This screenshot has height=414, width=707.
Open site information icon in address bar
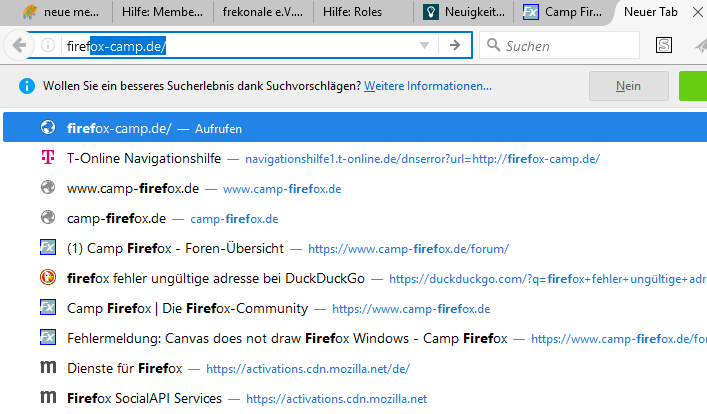point(48,45)
